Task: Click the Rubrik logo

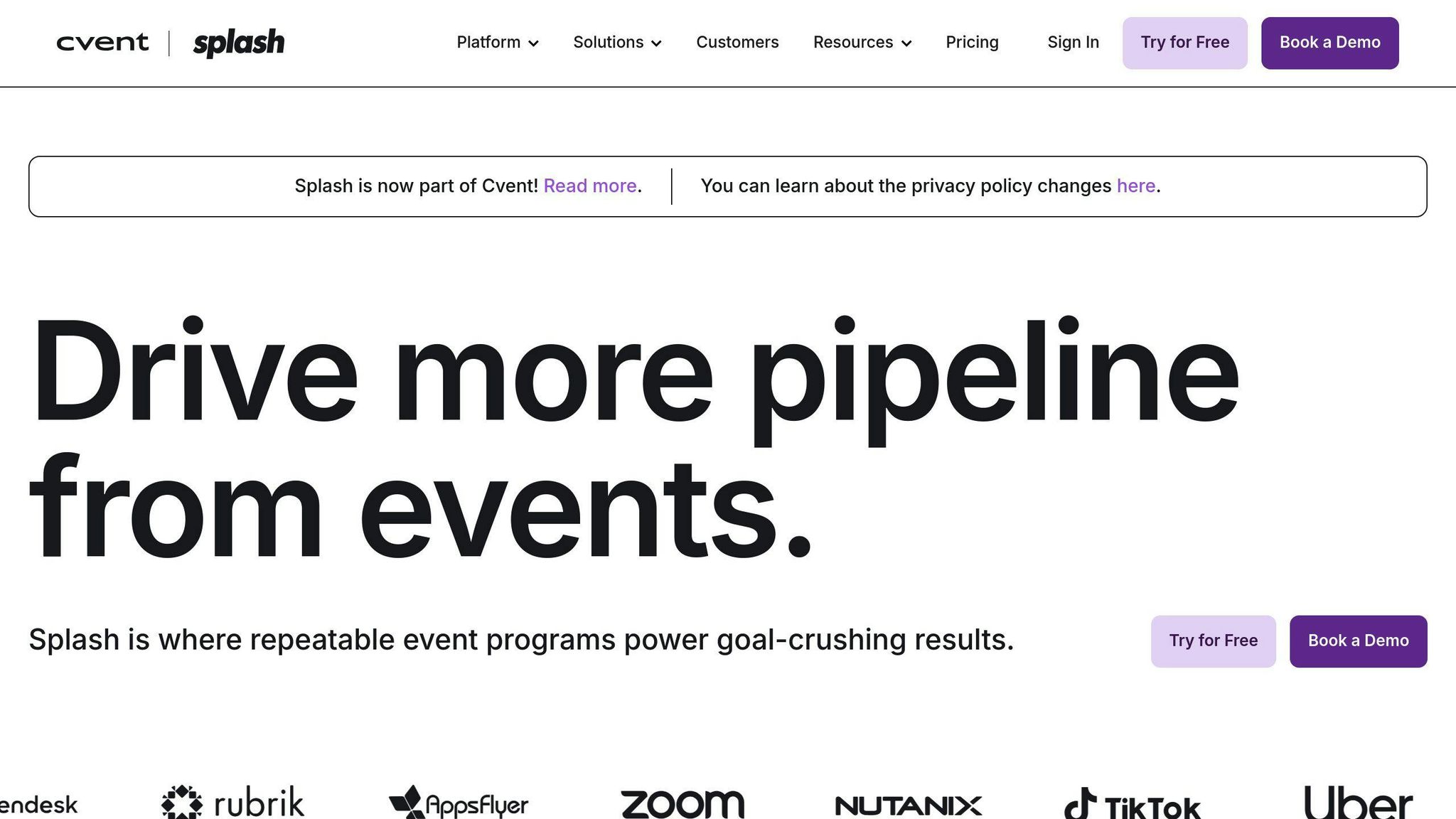Action: 233,803
